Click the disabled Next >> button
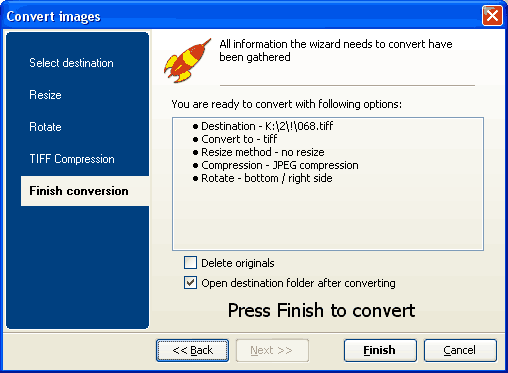 point(272,350)
